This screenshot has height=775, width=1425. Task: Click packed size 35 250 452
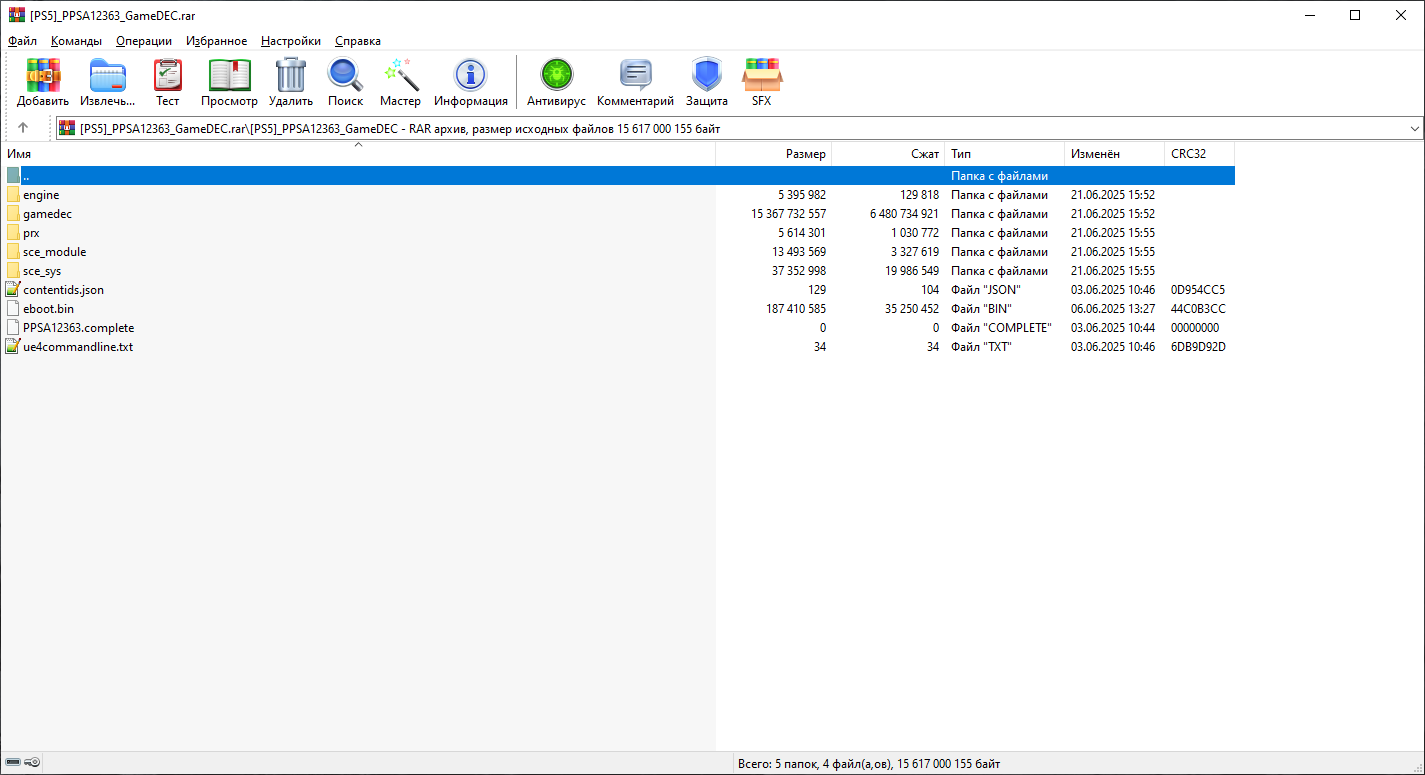(x=911, y=309)
